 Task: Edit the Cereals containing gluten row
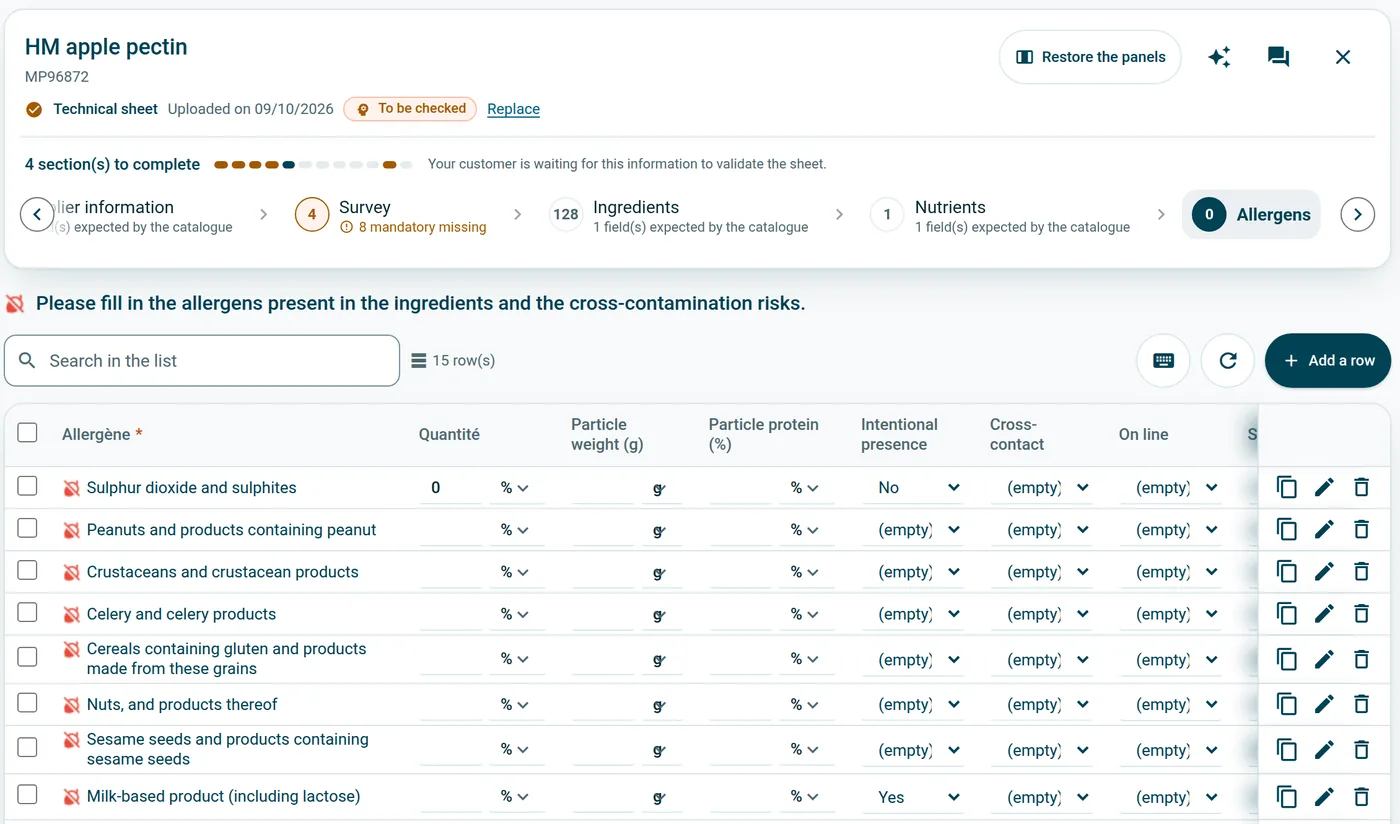click(x=1324, y=659)
